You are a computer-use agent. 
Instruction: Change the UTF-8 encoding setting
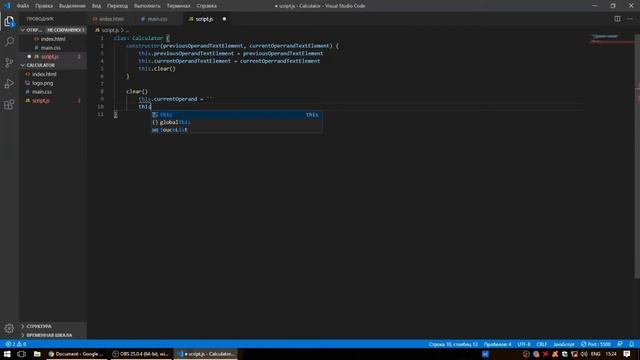click(524, 344)
